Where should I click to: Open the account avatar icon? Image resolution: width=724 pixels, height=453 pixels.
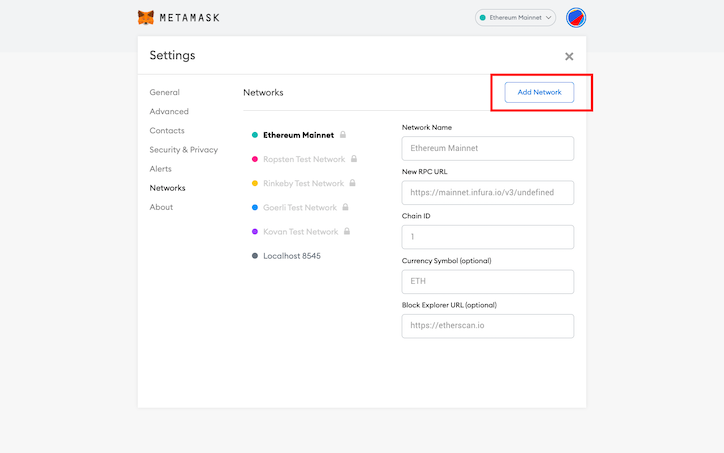pos(576,18)
